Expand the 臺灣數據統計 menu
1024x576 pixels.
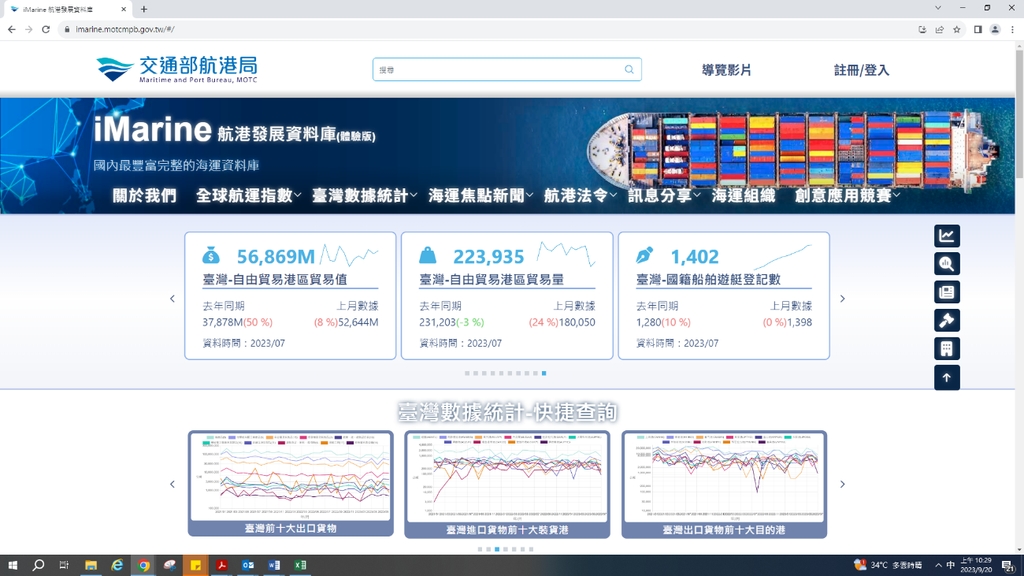(364, 195)
